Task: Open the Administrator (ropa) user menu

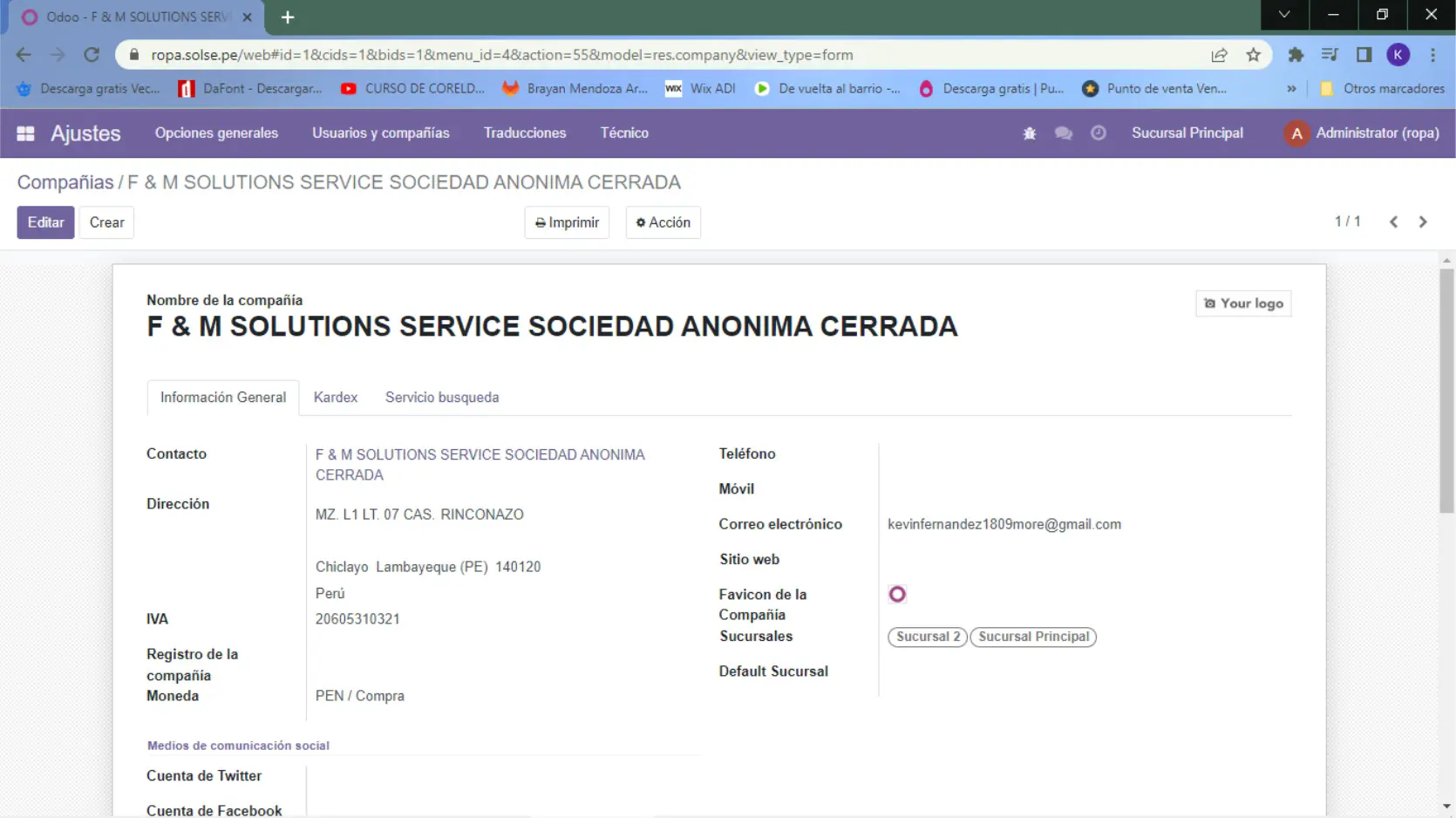Action: [1361, 133]
